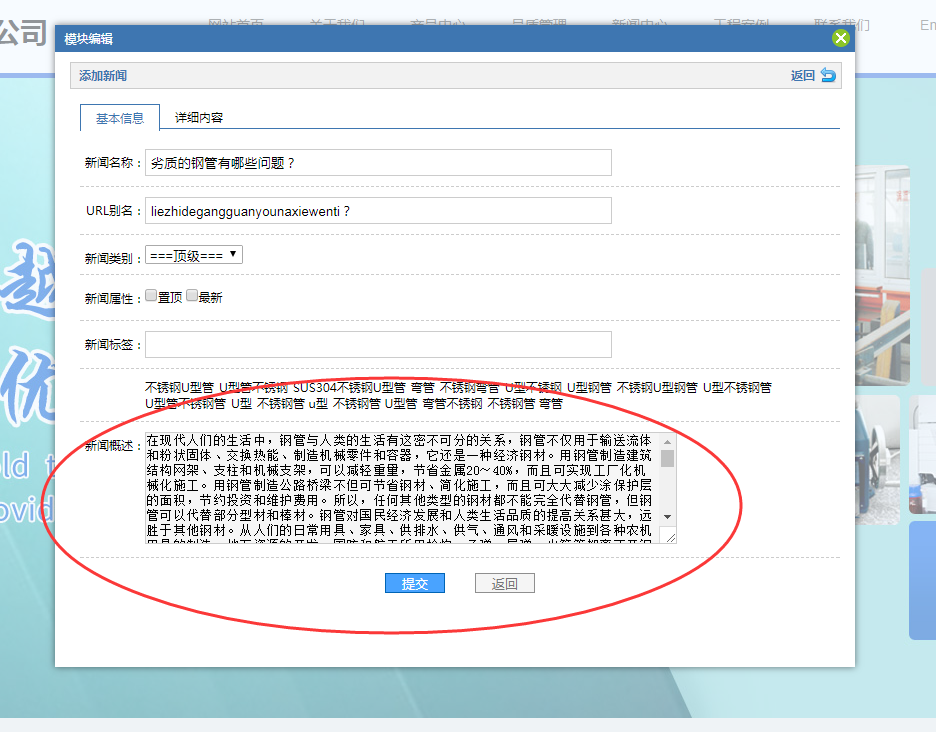This screenshot has height=732, width=936.
Task: Focus the 新闻名称 text field
Action: click(x=378, y=162)
